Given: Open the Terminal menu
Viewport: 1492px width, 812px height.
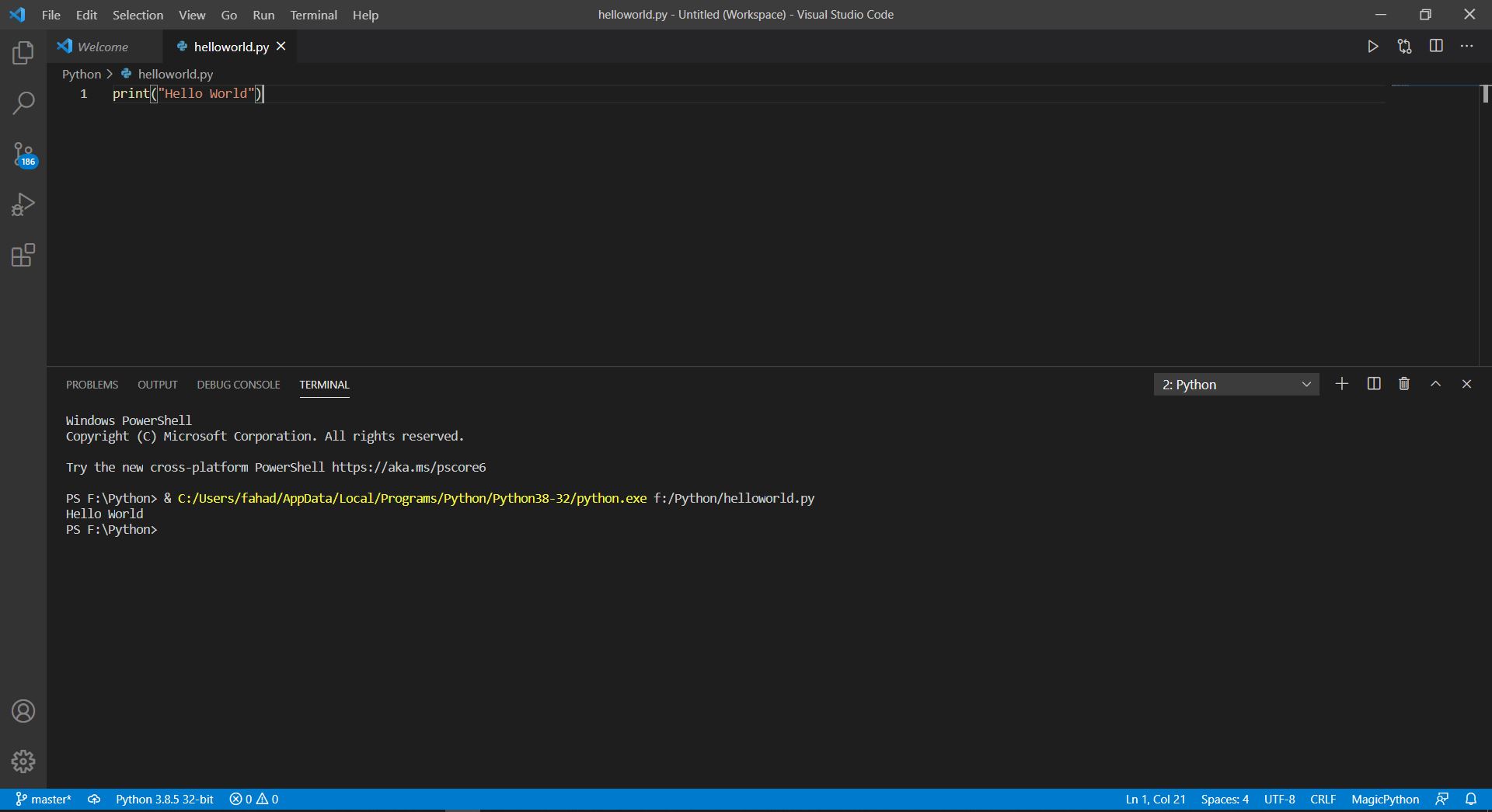Looking at the screenshot, I should coord(314,15).
